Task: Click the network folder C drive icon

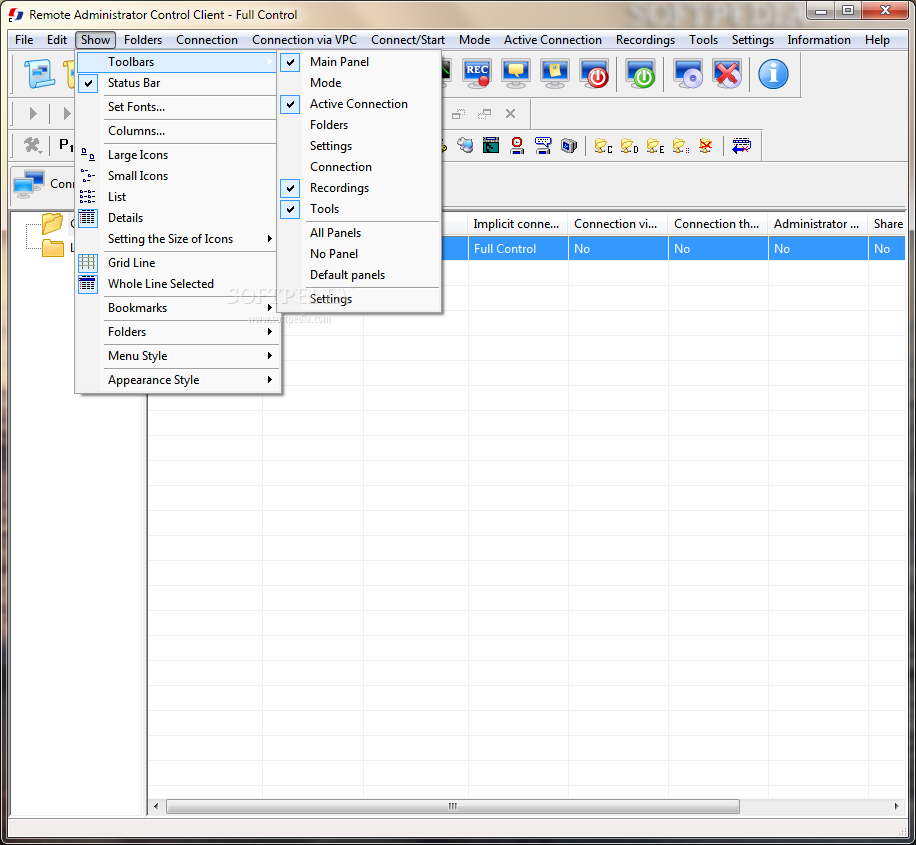Action: 603,146
